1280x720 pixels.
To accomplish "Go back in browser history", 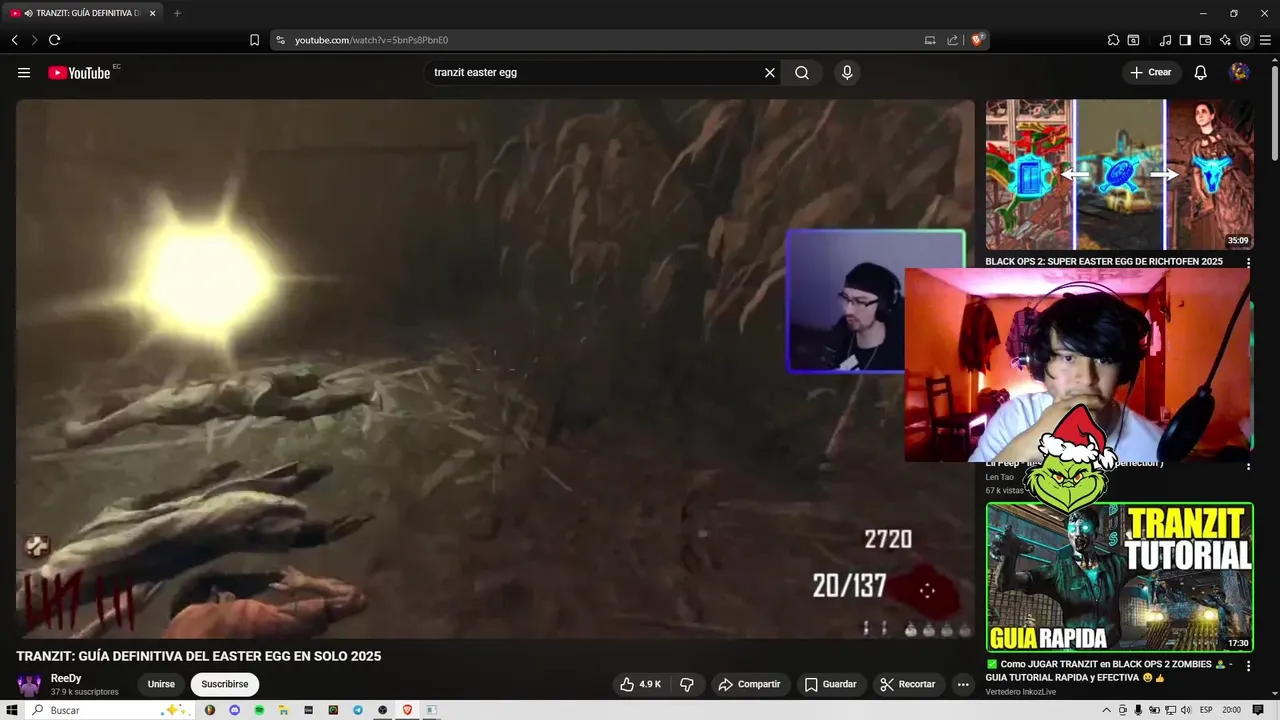I will [14, 40].
